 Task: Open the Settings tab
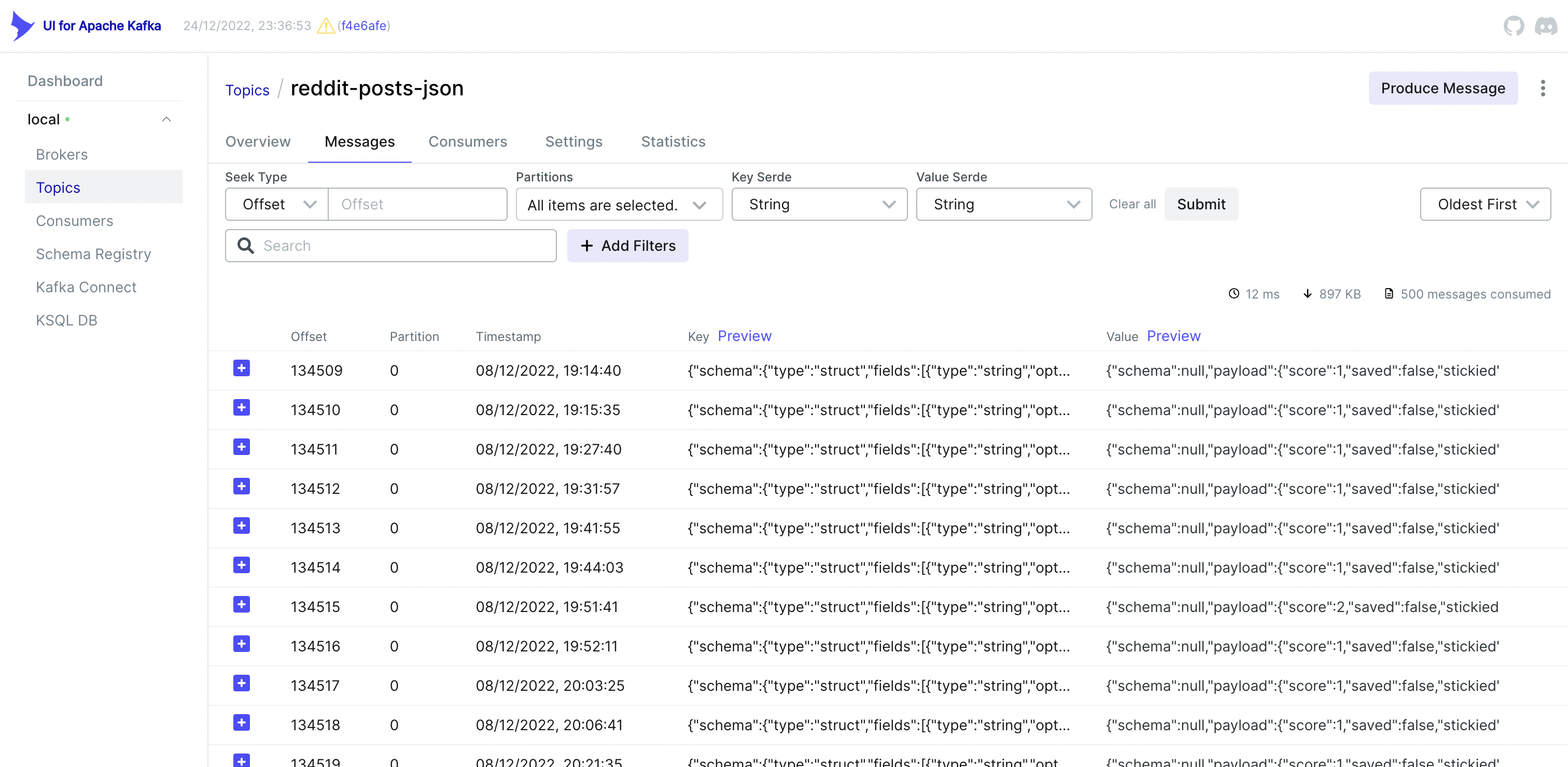(x=573, y=141)
